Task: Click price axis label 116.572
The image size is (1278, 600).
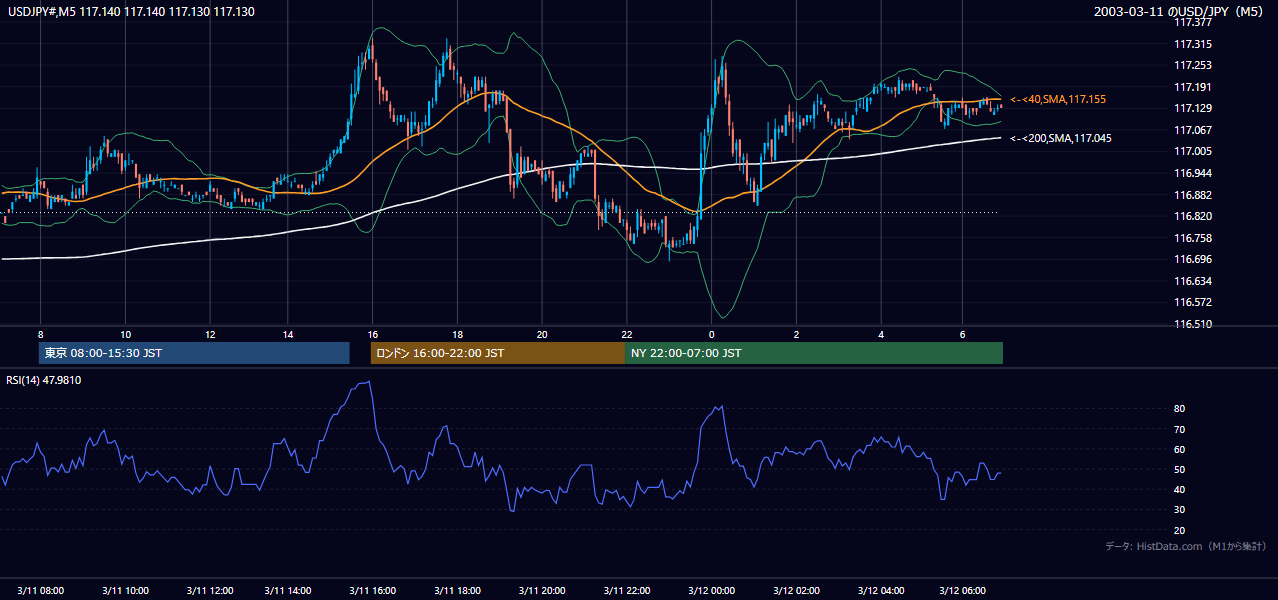Action: click(x=1193, y=302)
